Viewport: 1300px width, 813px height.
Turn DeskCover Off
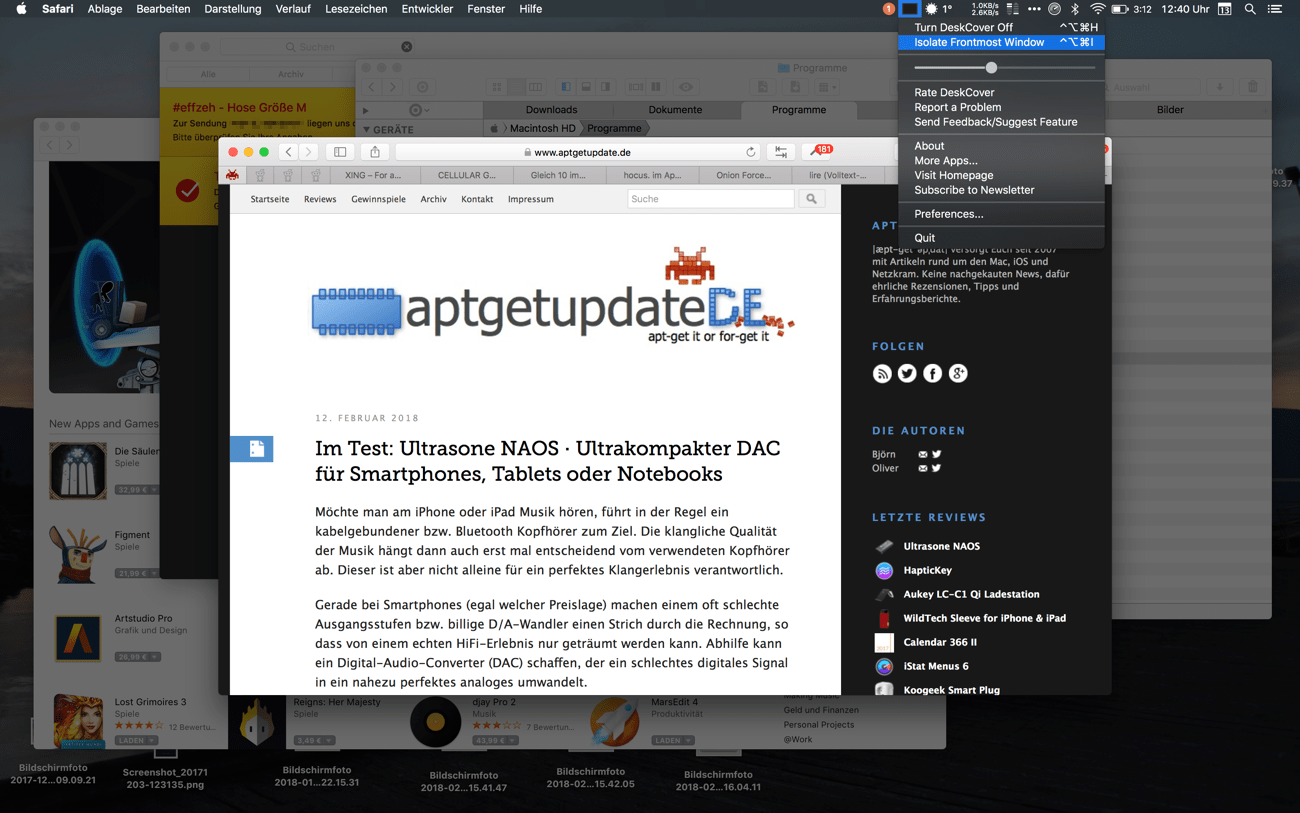(1001, 27)
